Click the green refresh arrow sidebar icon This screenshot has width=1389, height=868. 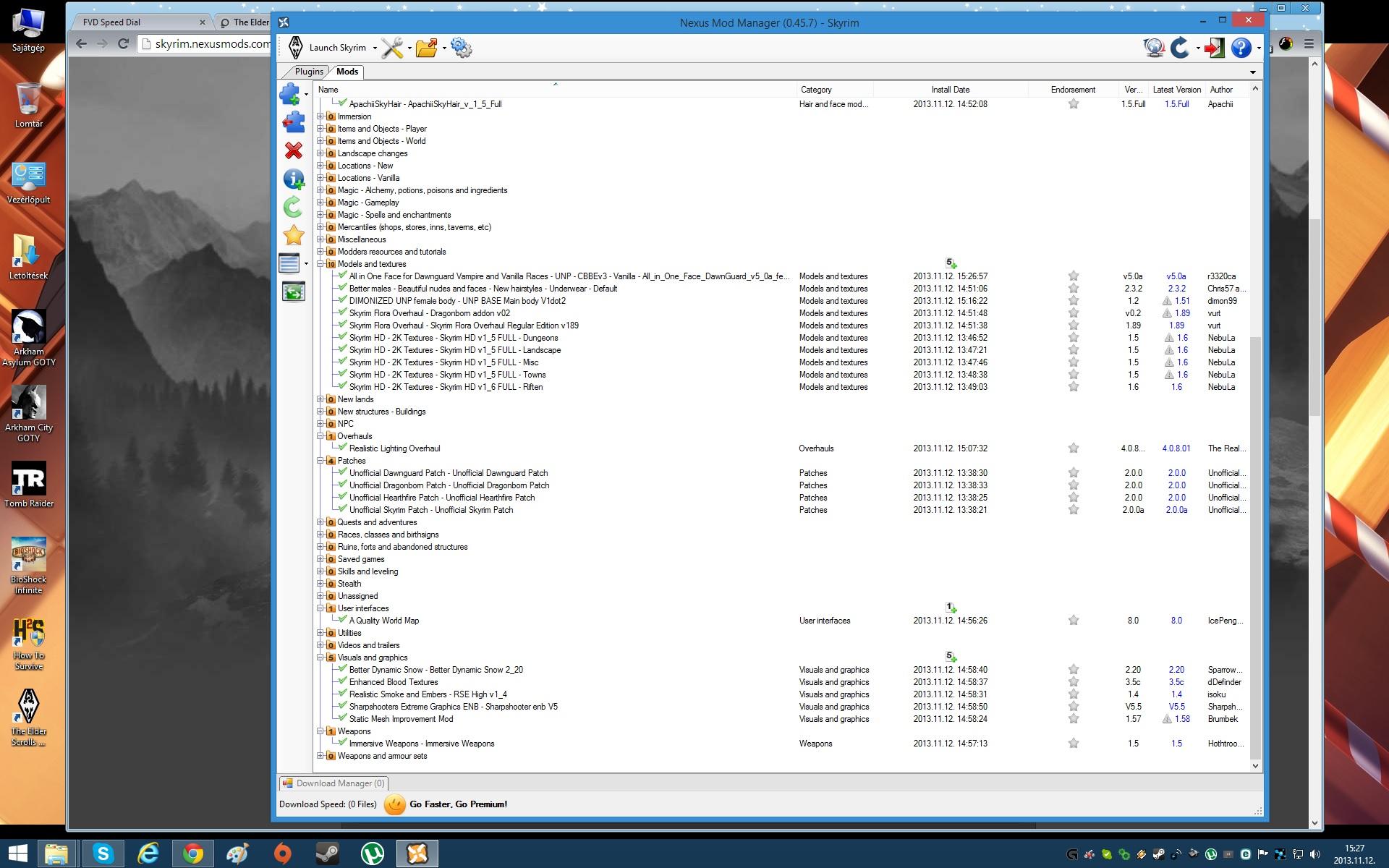pos(293,208)
